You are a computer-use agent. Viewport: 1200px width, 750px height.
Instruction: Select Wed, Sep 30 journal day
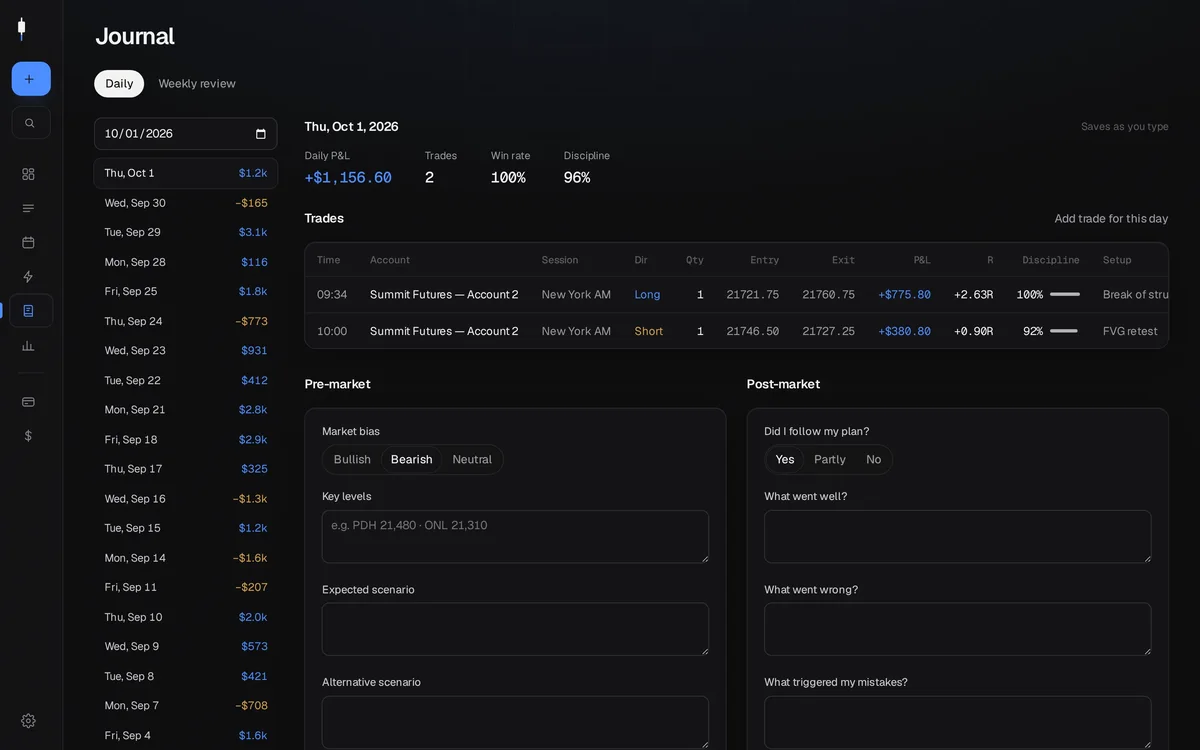pos(186,203)
